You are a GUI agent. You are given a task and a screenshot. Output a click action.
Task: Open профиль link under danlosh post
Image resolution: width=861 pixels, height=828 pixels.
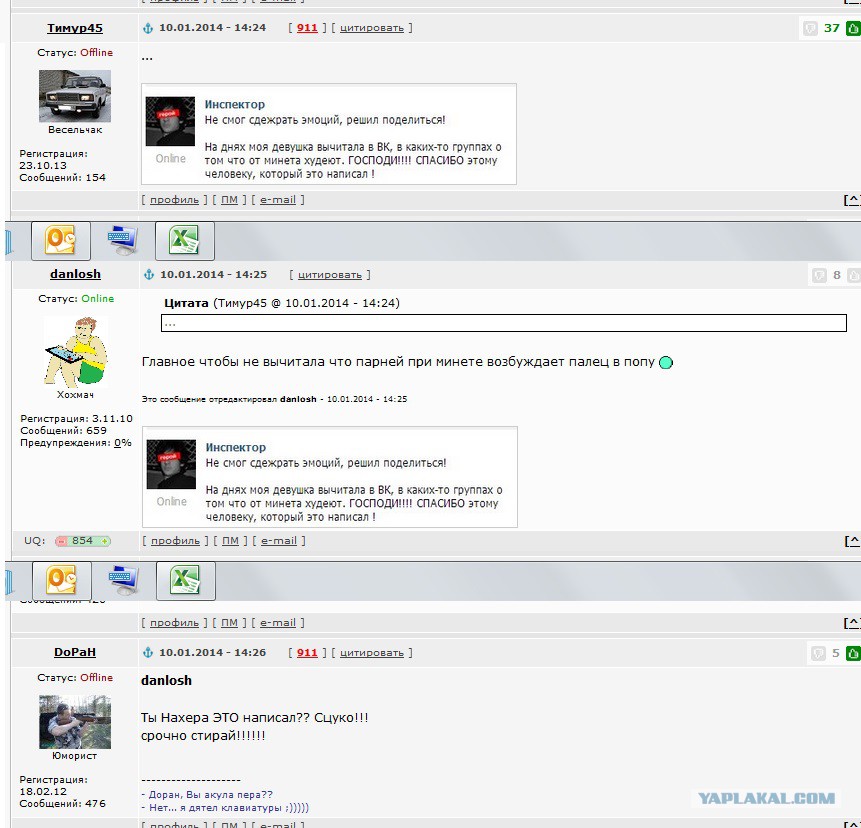175,541
